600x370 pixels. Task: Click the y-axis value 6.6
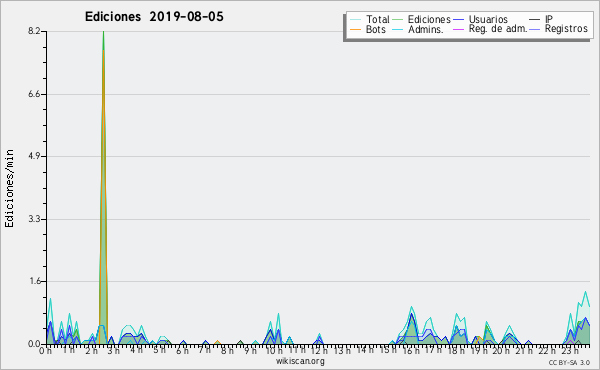point(34,94)
